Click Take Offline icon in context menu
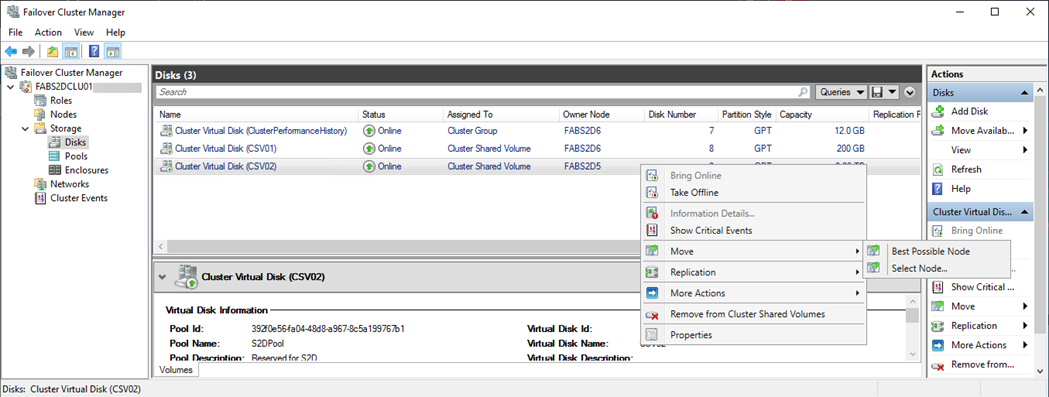This screenshot has height=397, width=1049. click(x=652, y=193)
